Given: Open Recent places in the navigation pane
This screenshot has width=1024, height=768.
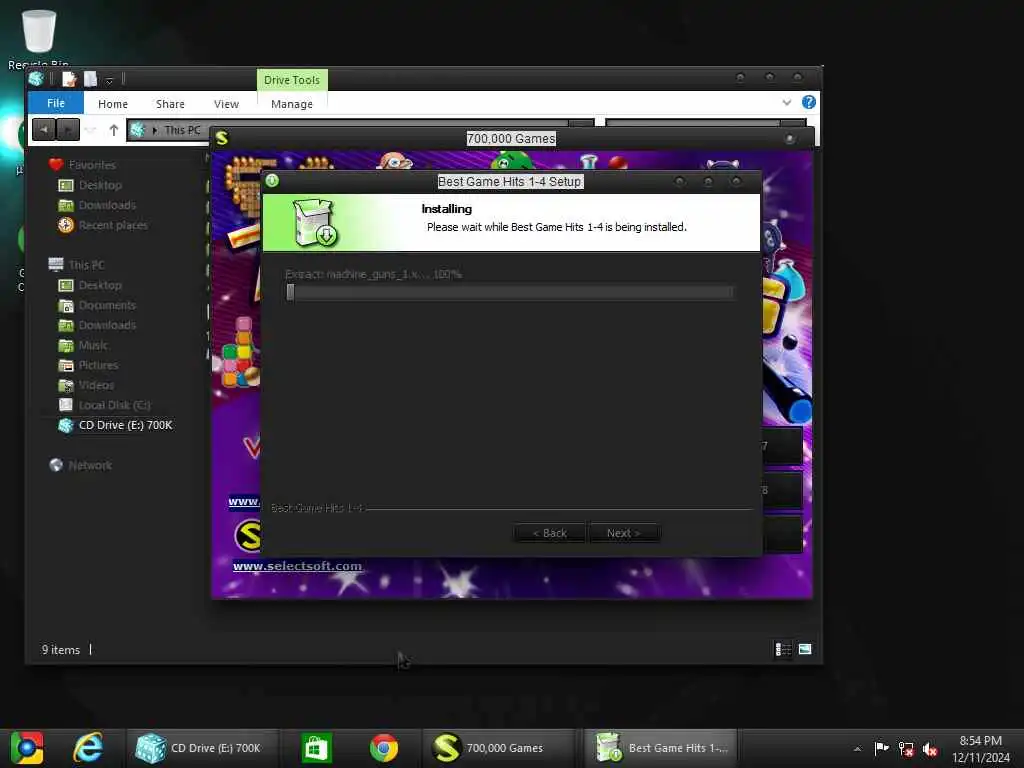Looking at the screenshot, I should pyautogui.click(x=113, y=225).
